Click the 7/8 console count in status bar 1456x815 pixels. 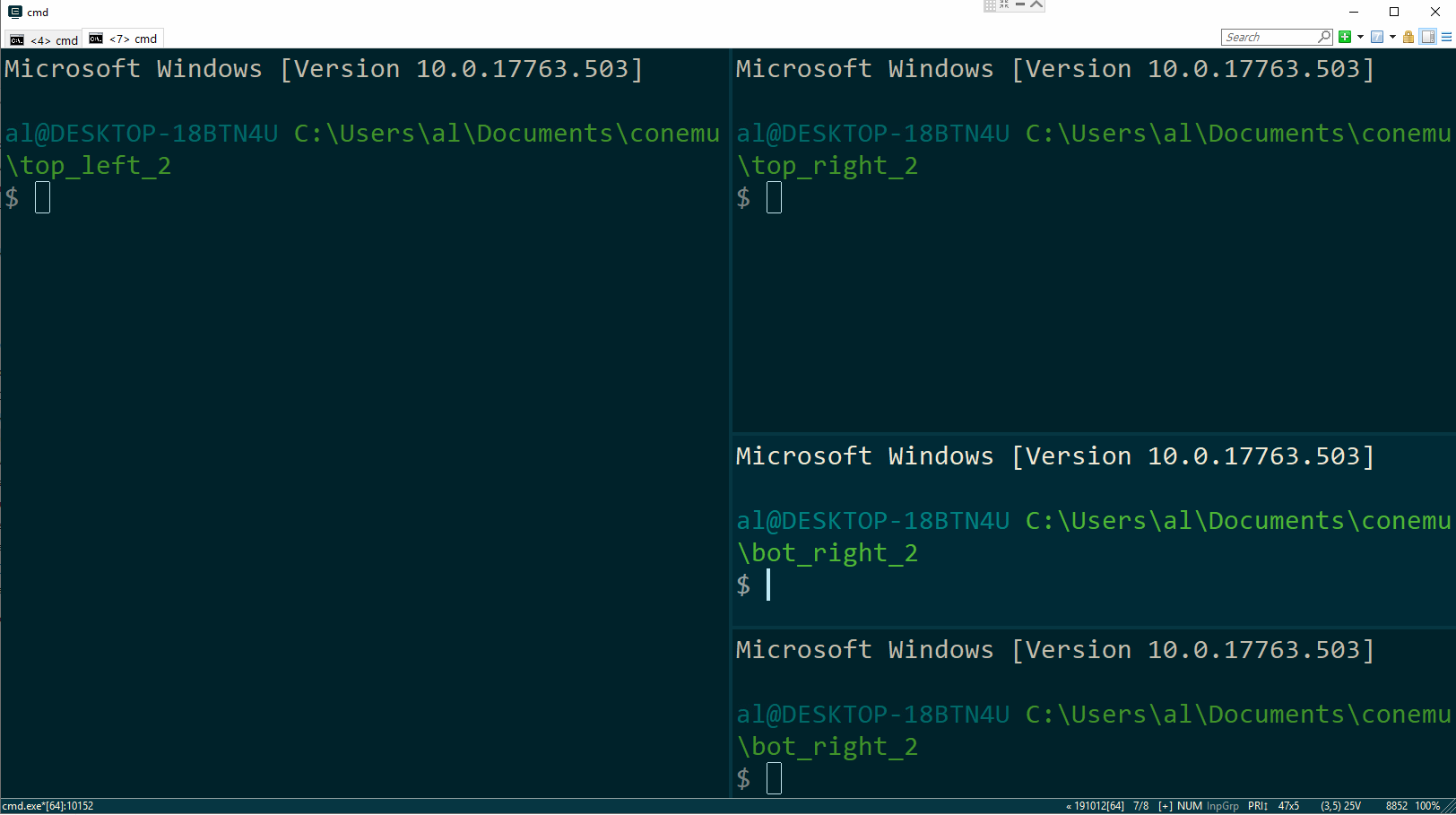(1140, 806)
